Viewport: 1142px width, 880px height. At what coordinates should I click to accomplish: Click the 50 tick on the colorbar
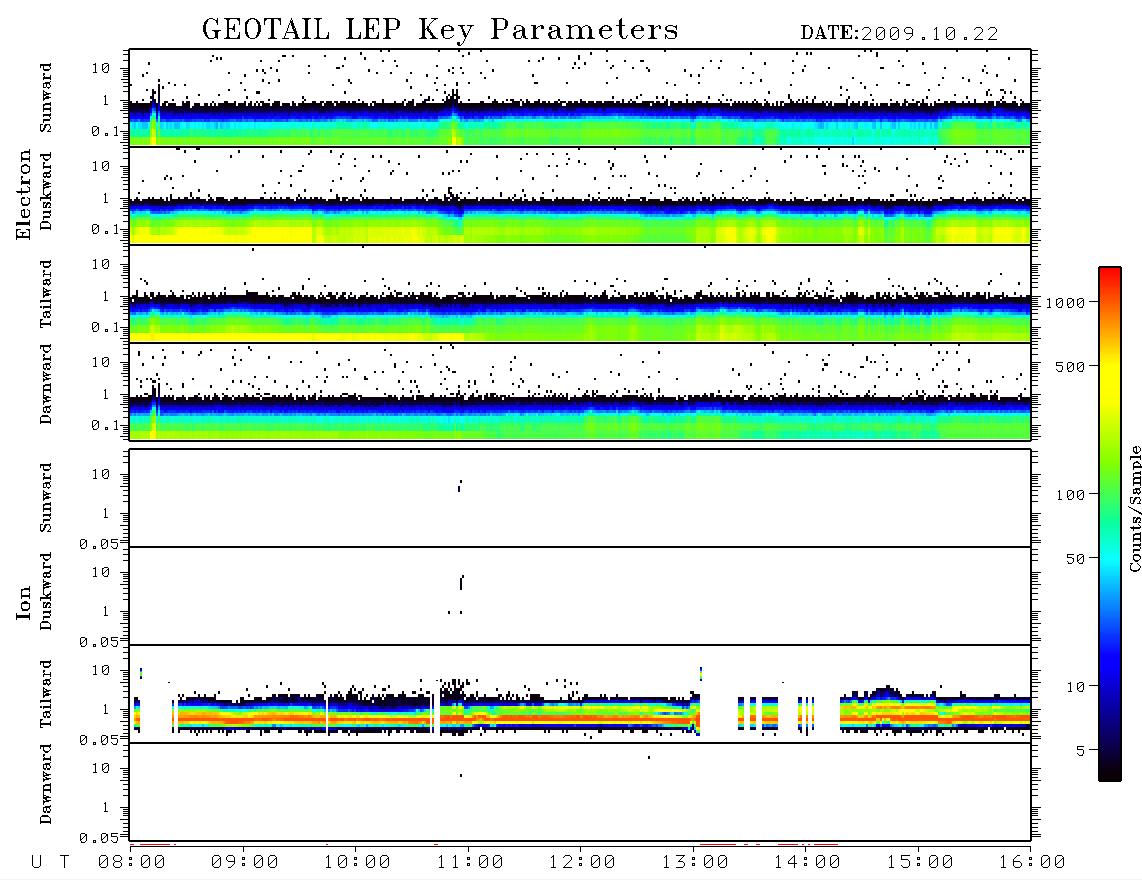click(1074, 559)
